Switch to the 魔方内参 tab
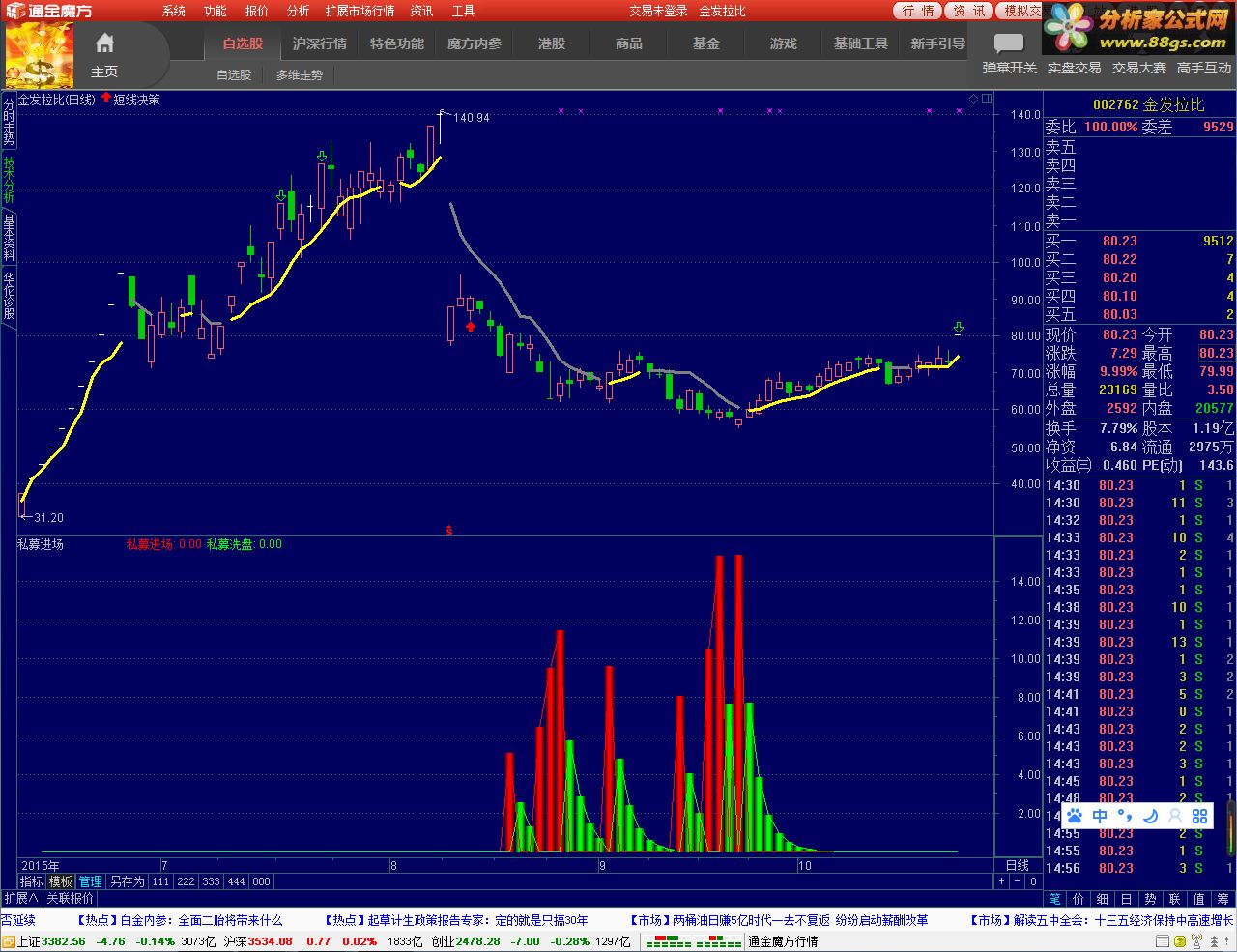The width and height of the screenshot is (1237, 952). (475, 43)
